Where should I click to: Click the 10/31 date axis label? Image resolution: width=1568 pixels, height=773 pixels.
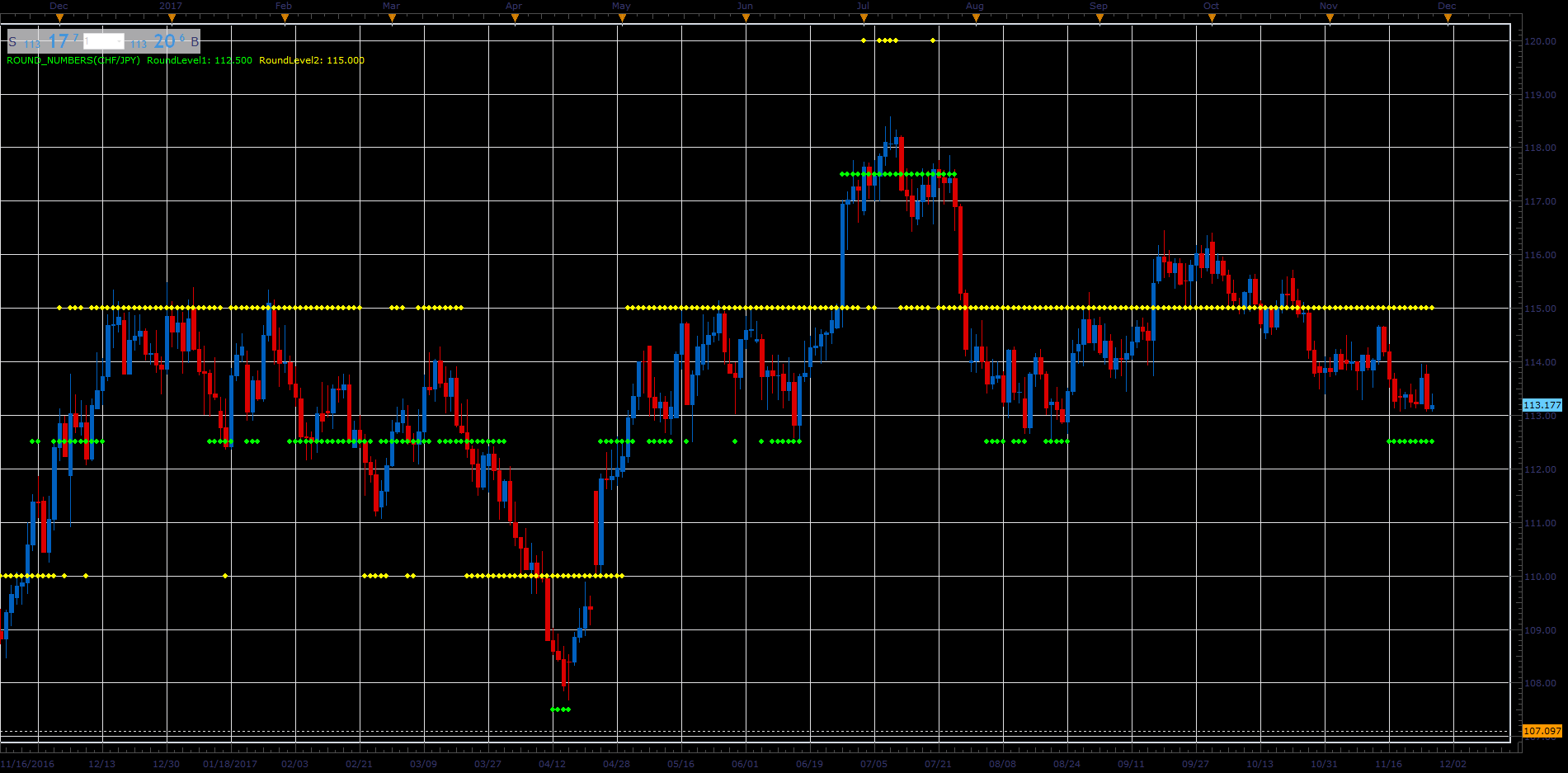1325,764
